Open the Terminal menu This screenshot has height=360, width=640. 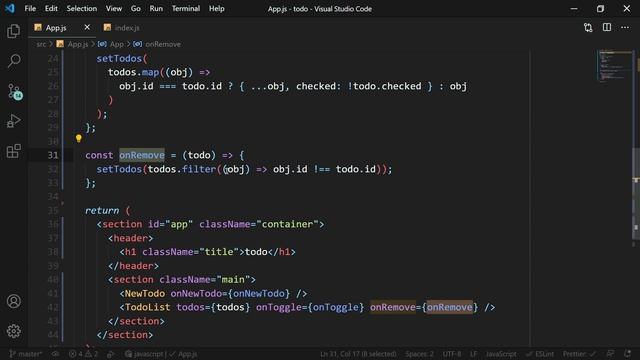pyautogui.click(x=186, y=8)
